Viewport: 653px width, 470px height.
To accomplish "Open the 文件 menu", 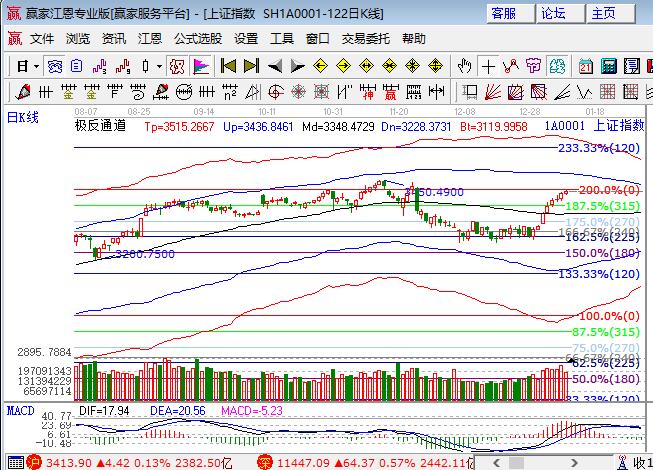I will [x=42, y=39].
